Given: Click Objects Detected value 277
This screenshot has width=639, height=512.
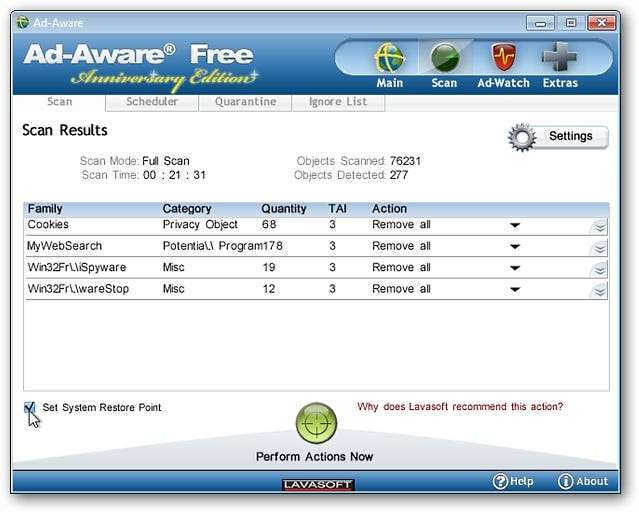Looking at the screenshot, I should coord(399,175).
